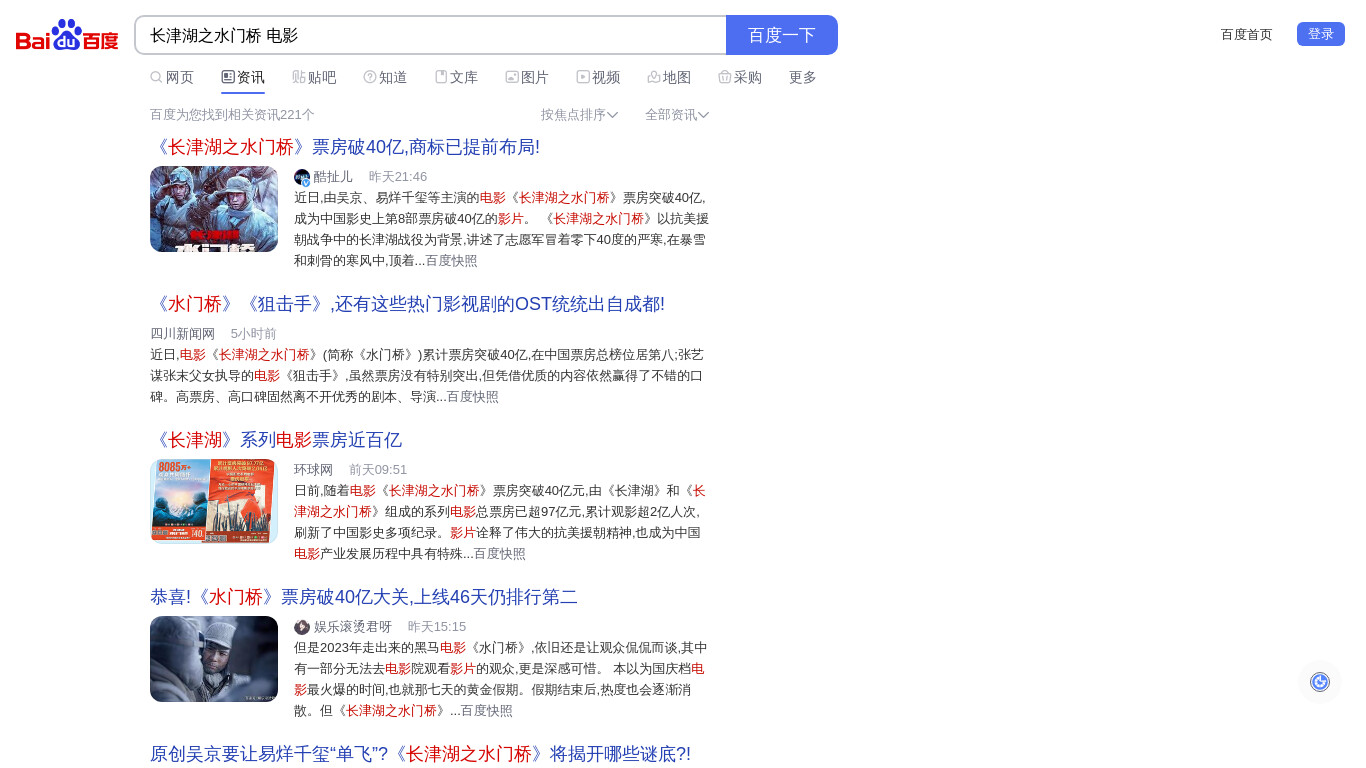This screenshot has width=1366, height=768.
Task: Click the 昨天15:15 timestamp
Action: pyautogui.click(x=437, y=627)
